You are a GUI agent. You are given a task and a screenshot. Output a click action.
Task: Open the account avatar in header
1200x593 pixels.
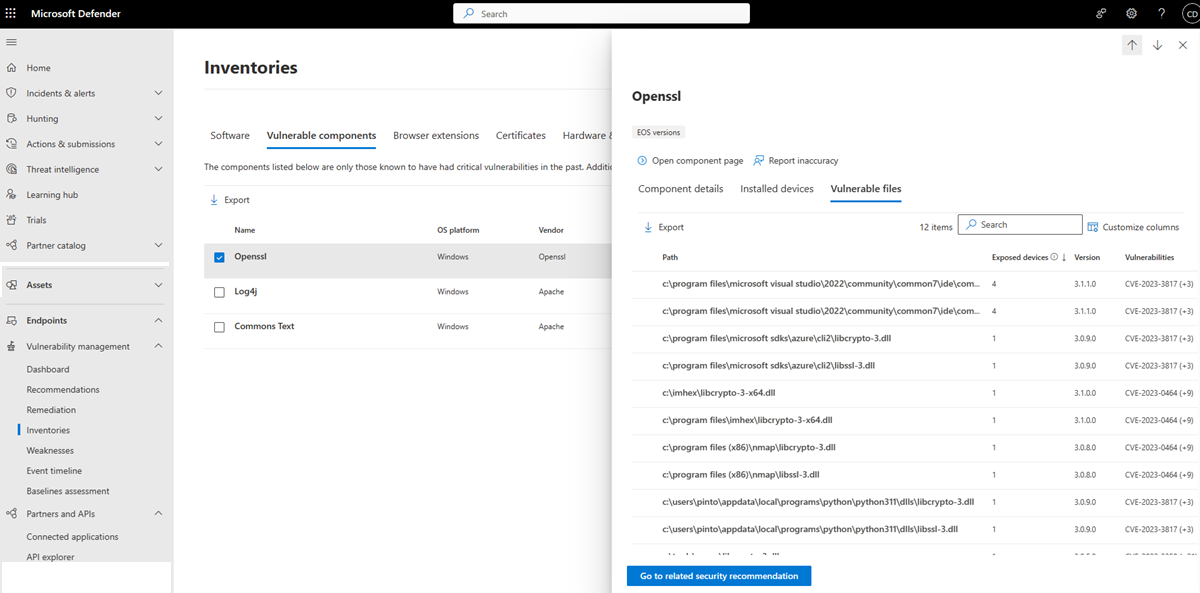(x=1189, y=13)
